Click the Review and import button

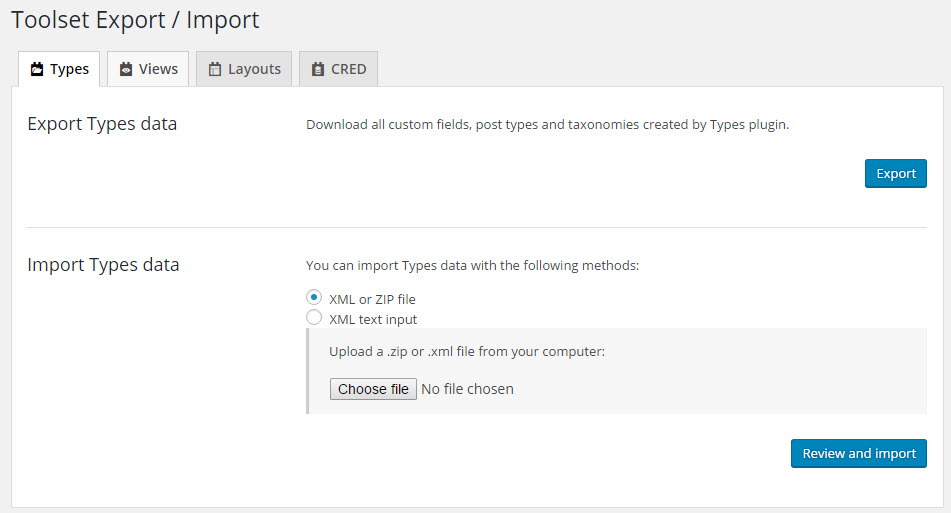point(858,454)
